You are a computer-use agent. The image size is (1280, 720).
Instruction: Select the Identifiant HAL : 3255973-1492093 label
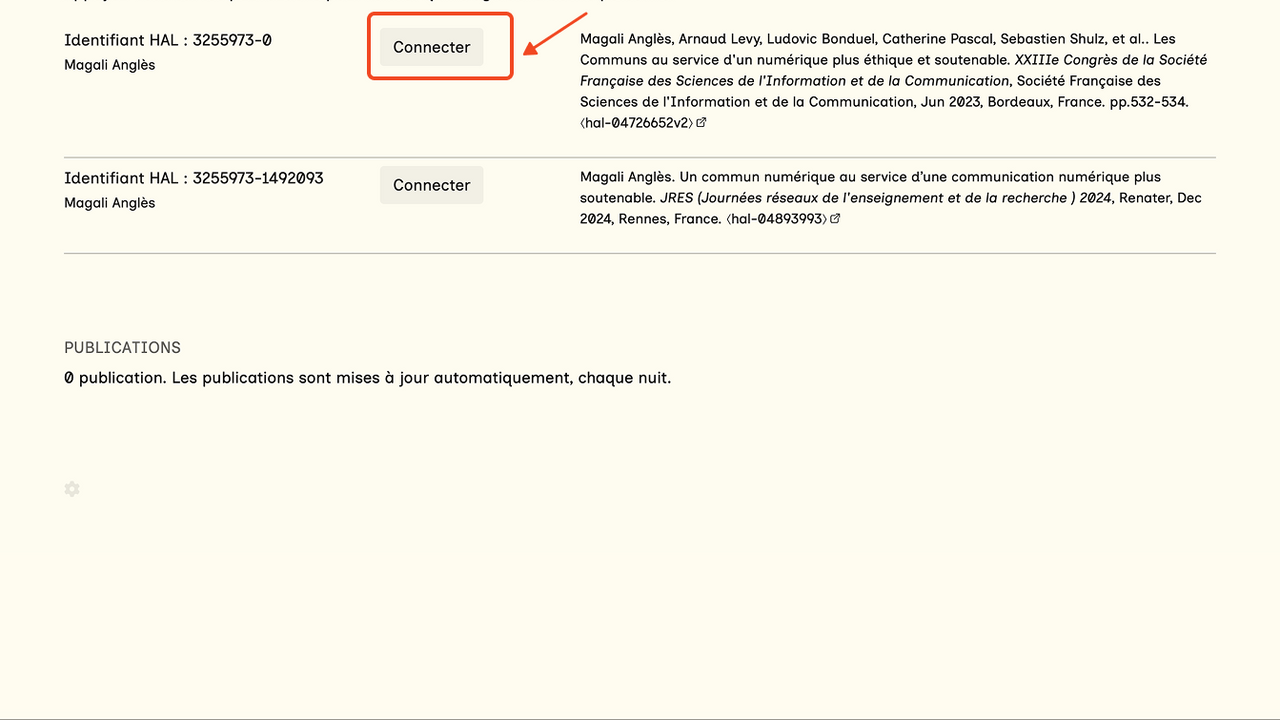pyautogui.click(x=194, y=178)
